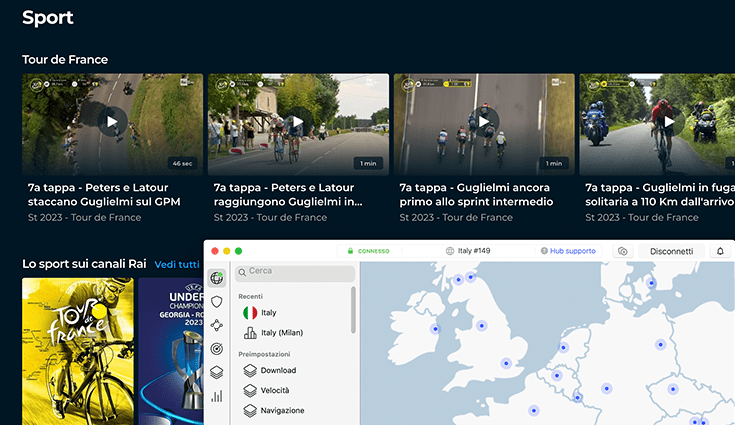Click into the Cerca search field
Screen dimensions: 735x425
pyautogui.click(x=295, y=273)
